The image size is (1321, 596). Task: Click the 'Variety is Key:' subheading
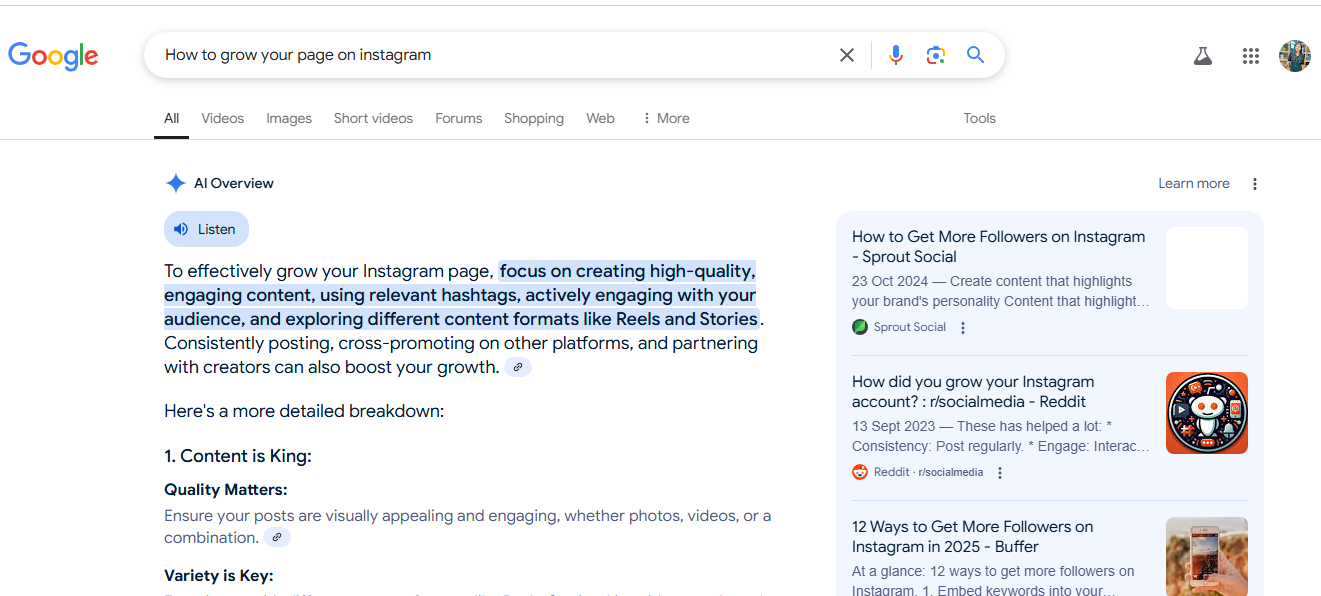click(219, 576)
